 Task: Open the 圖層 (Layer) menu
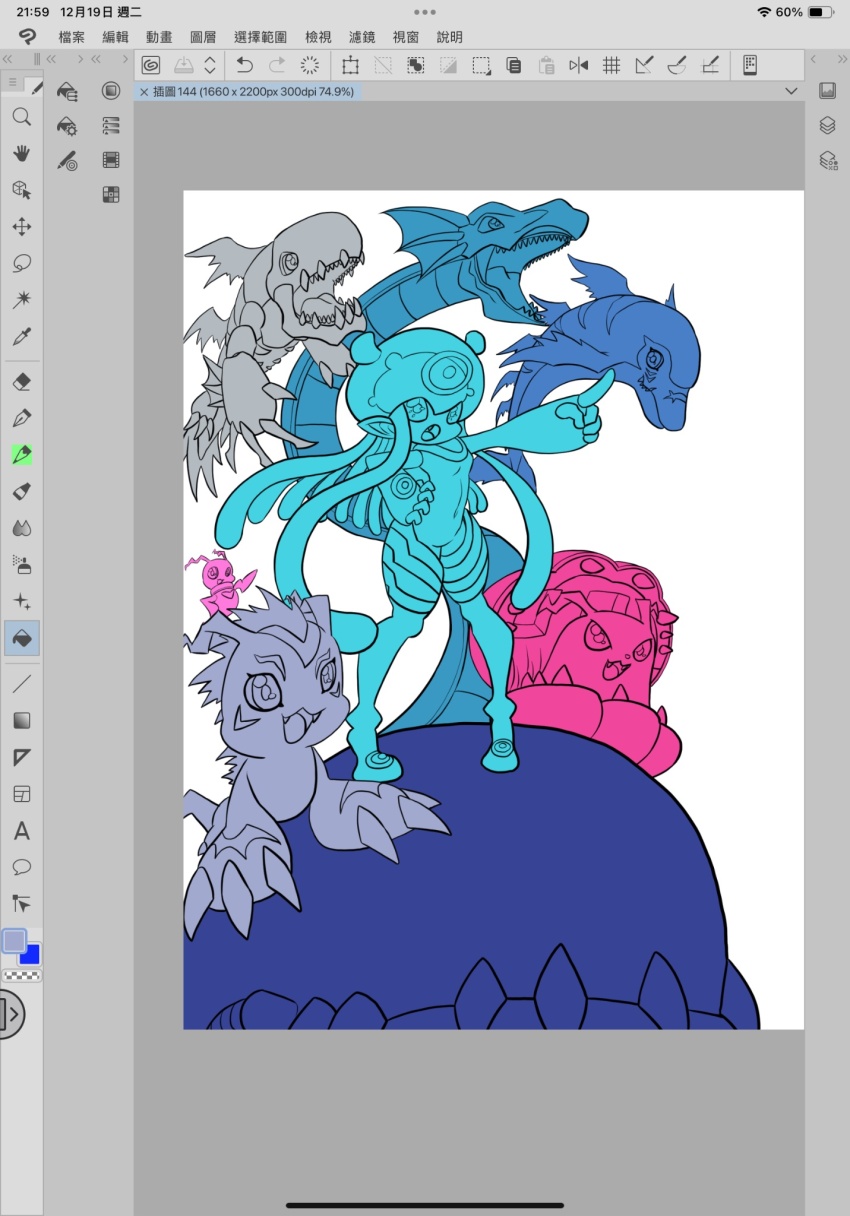(x=203, y=37)
